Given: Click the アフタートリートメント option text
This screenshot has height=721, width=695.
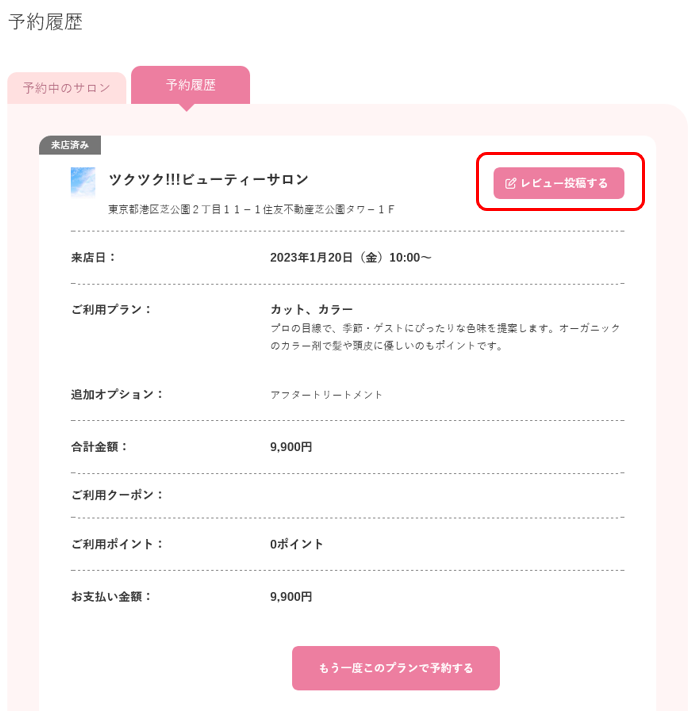Looking at the screenshot, I should coord(326,395).
